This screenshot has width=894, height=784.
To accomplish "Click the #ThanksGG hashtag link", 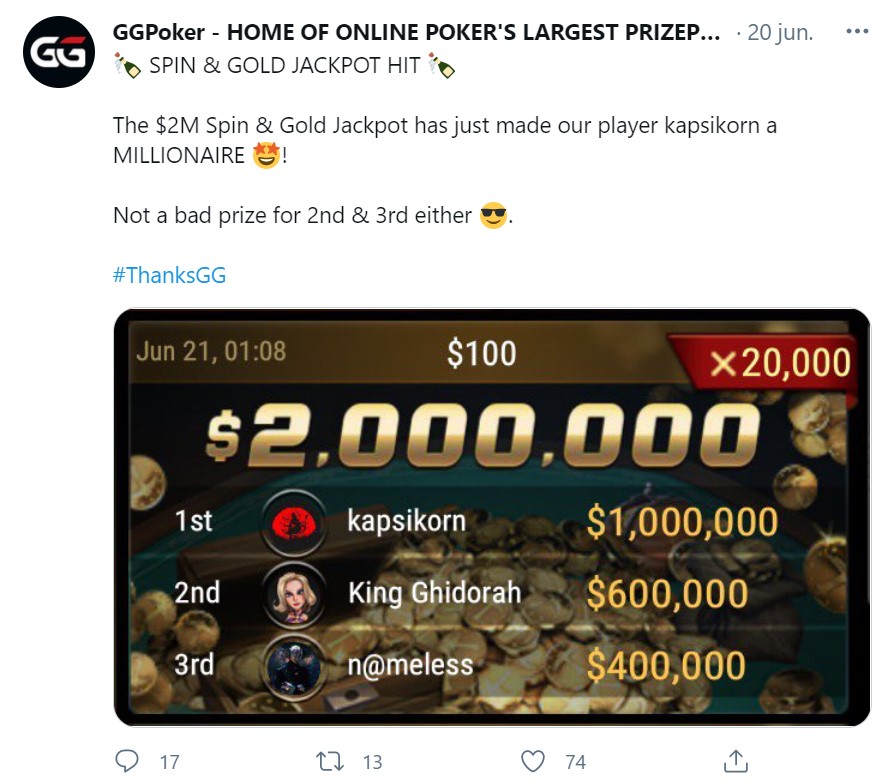I will tap(169, 275).
